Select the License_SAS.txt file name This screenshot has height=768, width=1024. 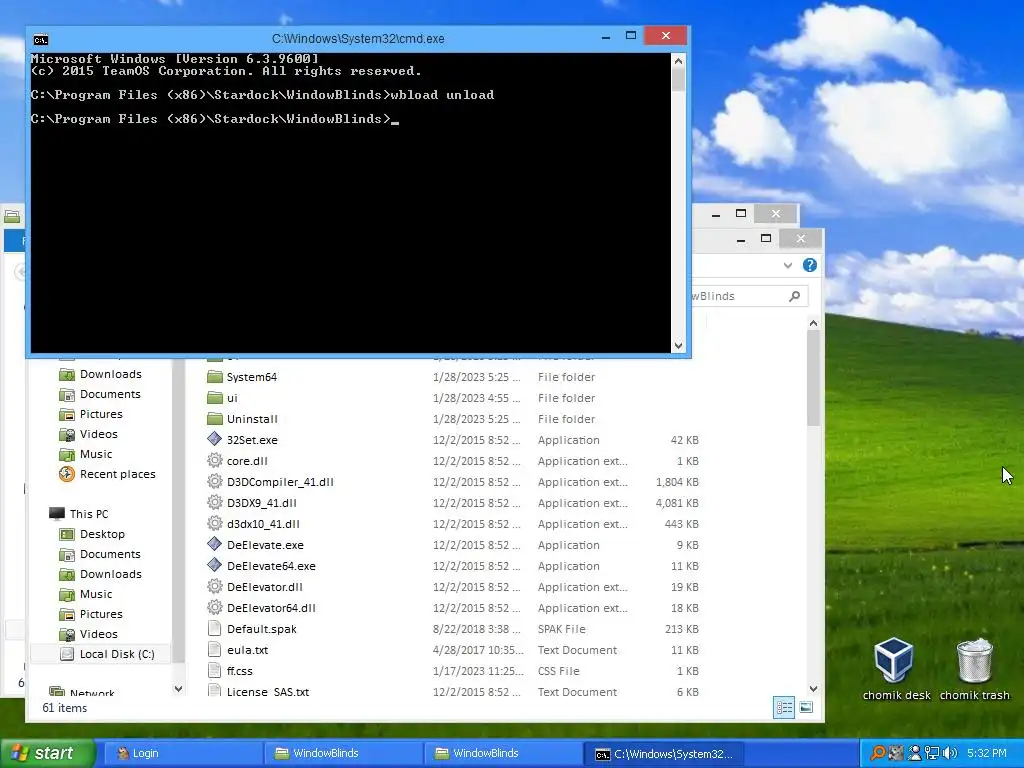(x=268, y=692)
